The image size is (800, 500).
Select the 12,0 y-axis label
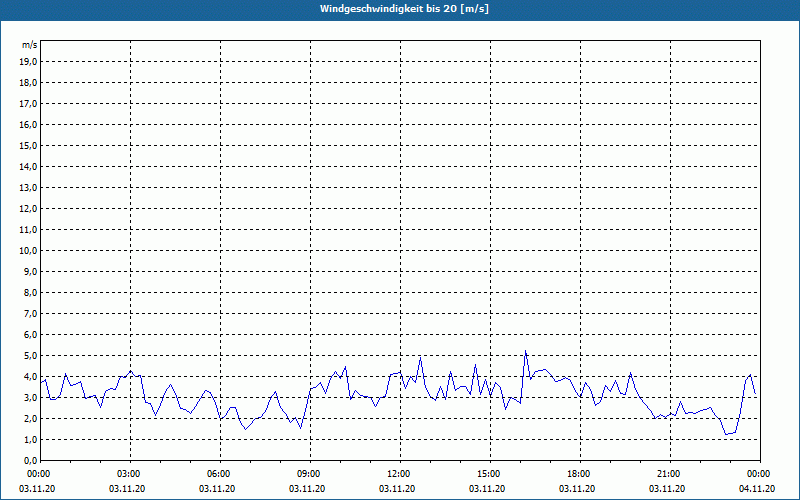[29, 208]
